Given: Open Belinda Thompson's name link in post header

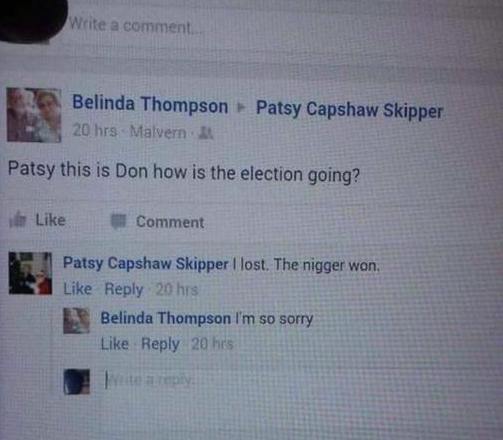Looking at the screenshot, I should (x=150, y=104).
